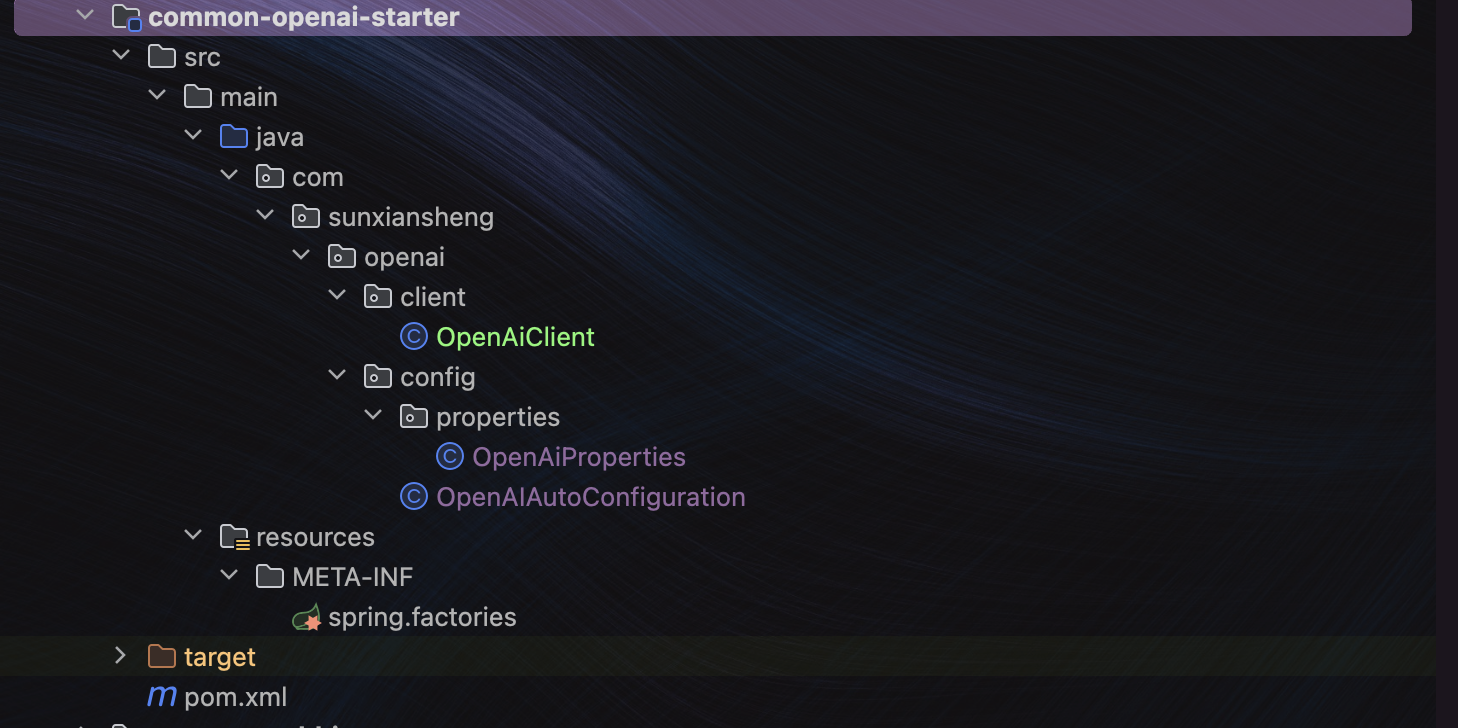Select the sunxiansheng package
Viewport: 1458px width, 728px height.
coord(411,217)
